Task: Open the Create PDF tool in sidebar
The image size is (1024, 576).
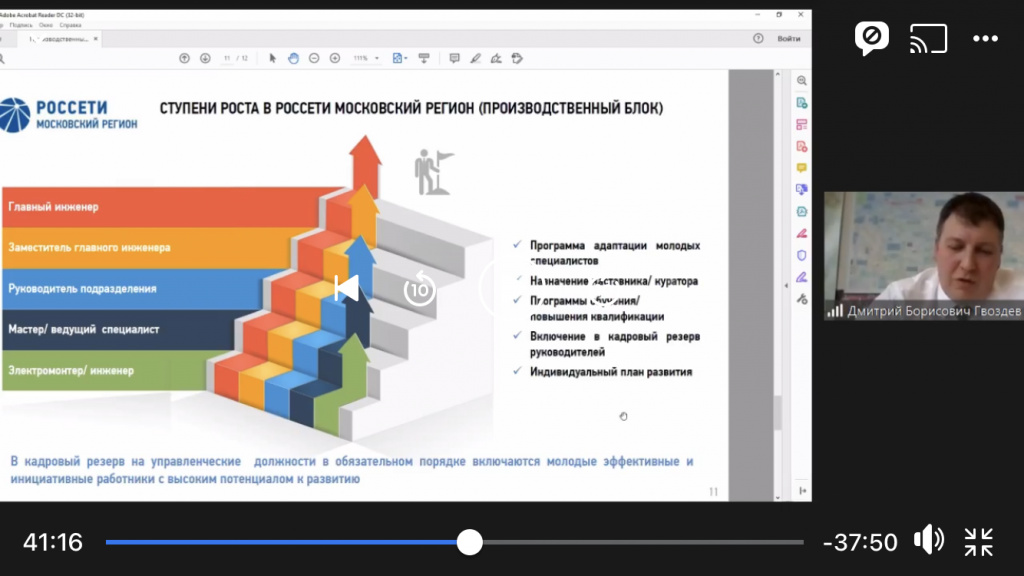Action: tap(801, 103)
